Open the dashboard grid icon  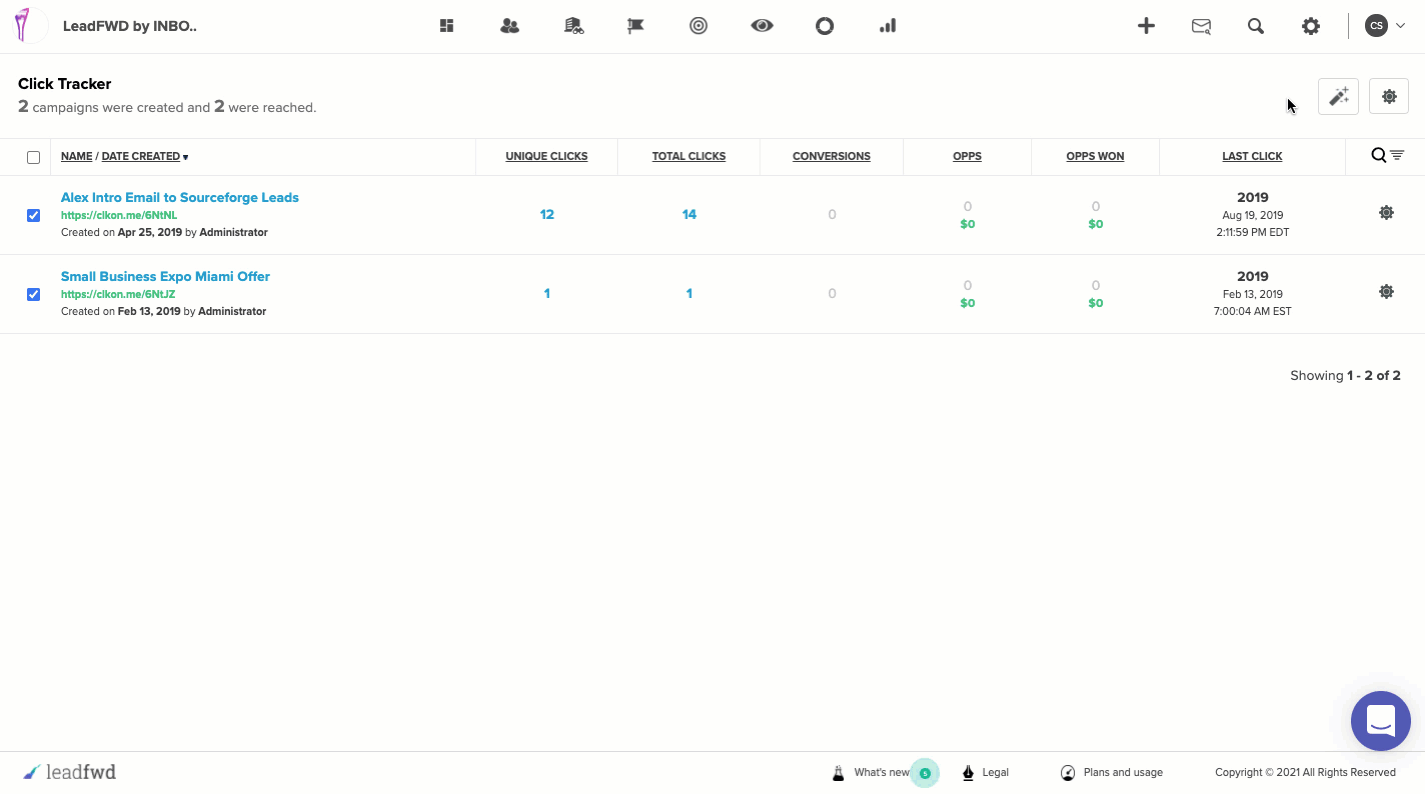pyautogui.click(x=447, y=26)
